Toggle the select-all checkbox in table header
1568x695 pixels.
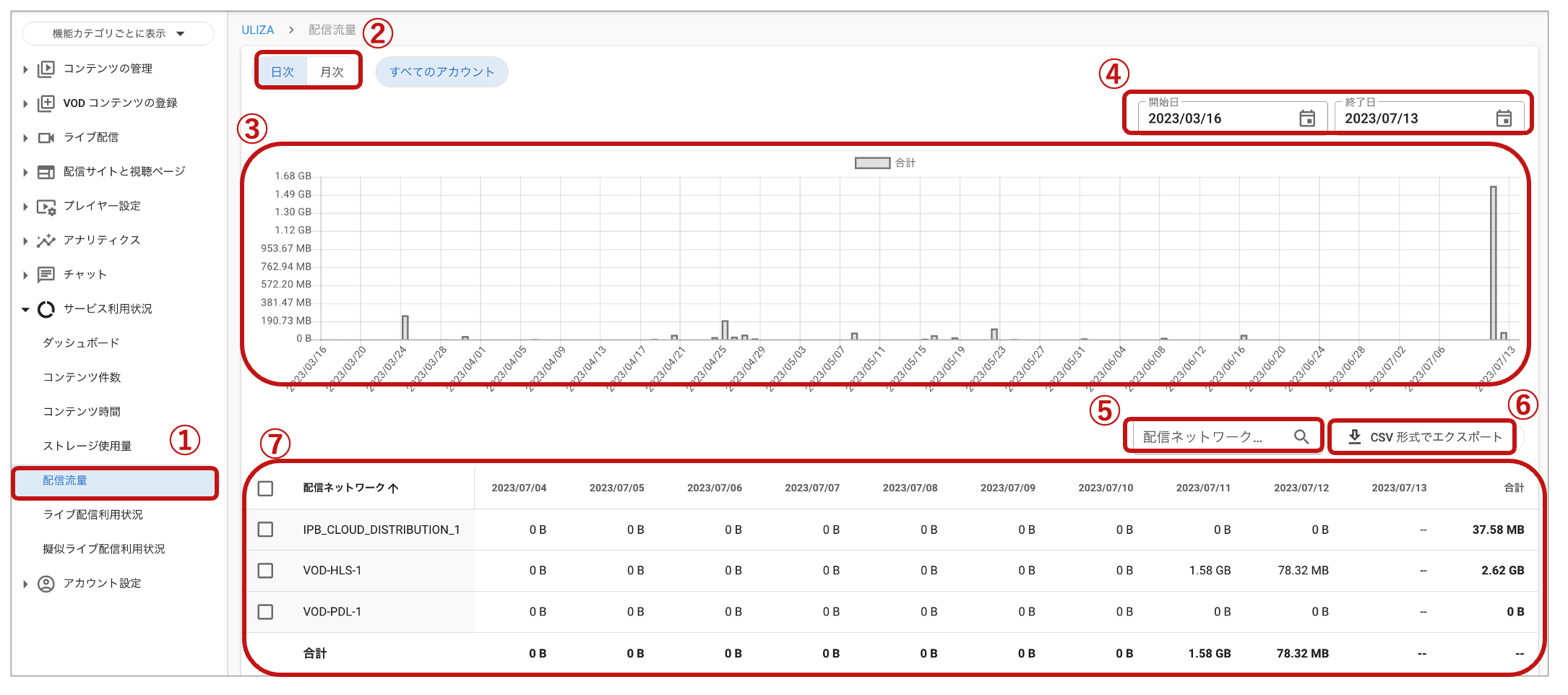click(265, 488)
